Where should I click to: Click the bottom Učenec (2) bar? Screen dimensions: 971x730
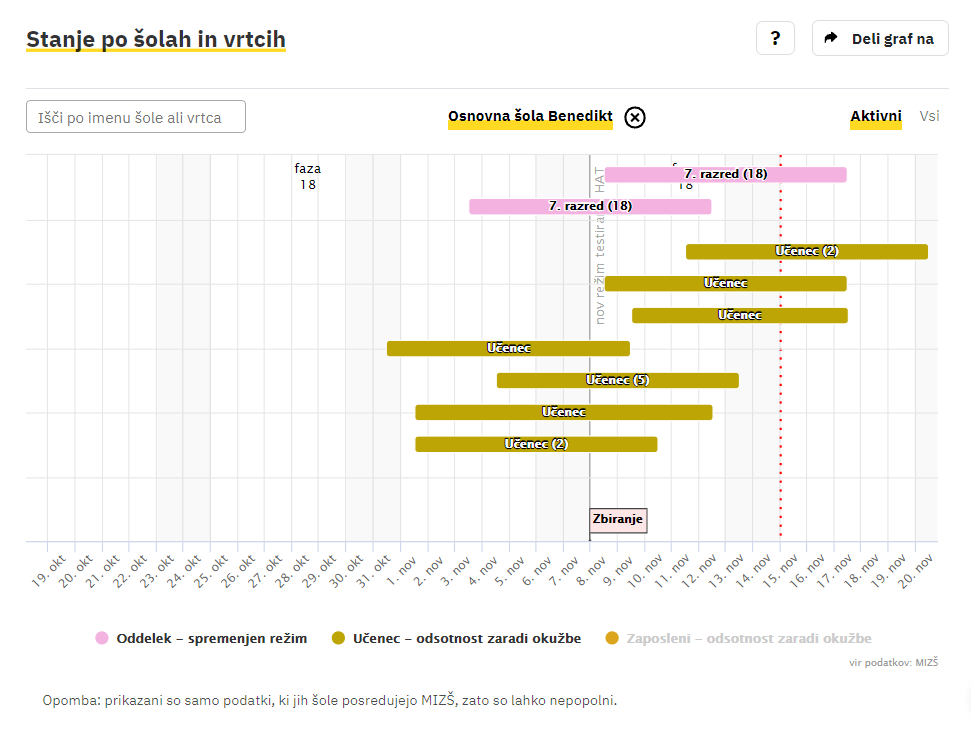[536, 444]
